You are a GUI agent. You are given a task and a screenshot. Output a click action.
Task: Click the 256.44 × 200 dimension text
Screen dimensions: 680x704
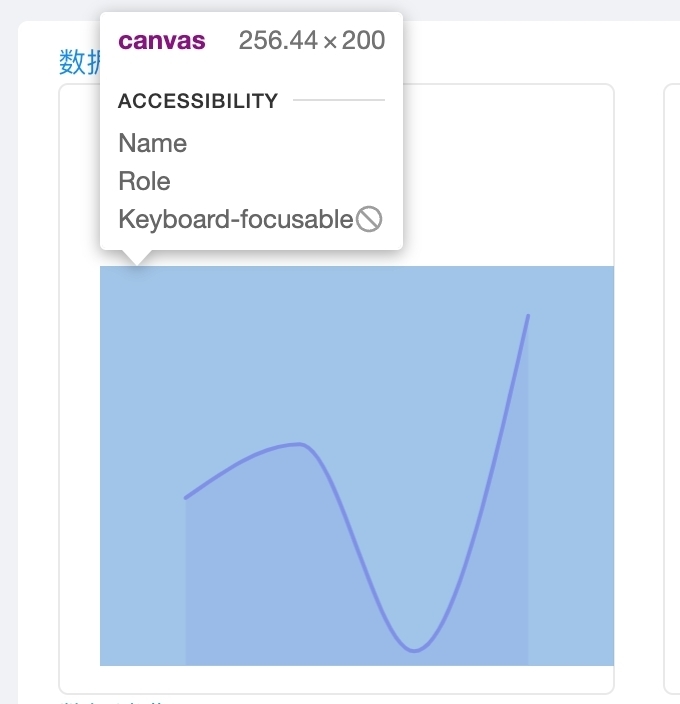(311, 41)
